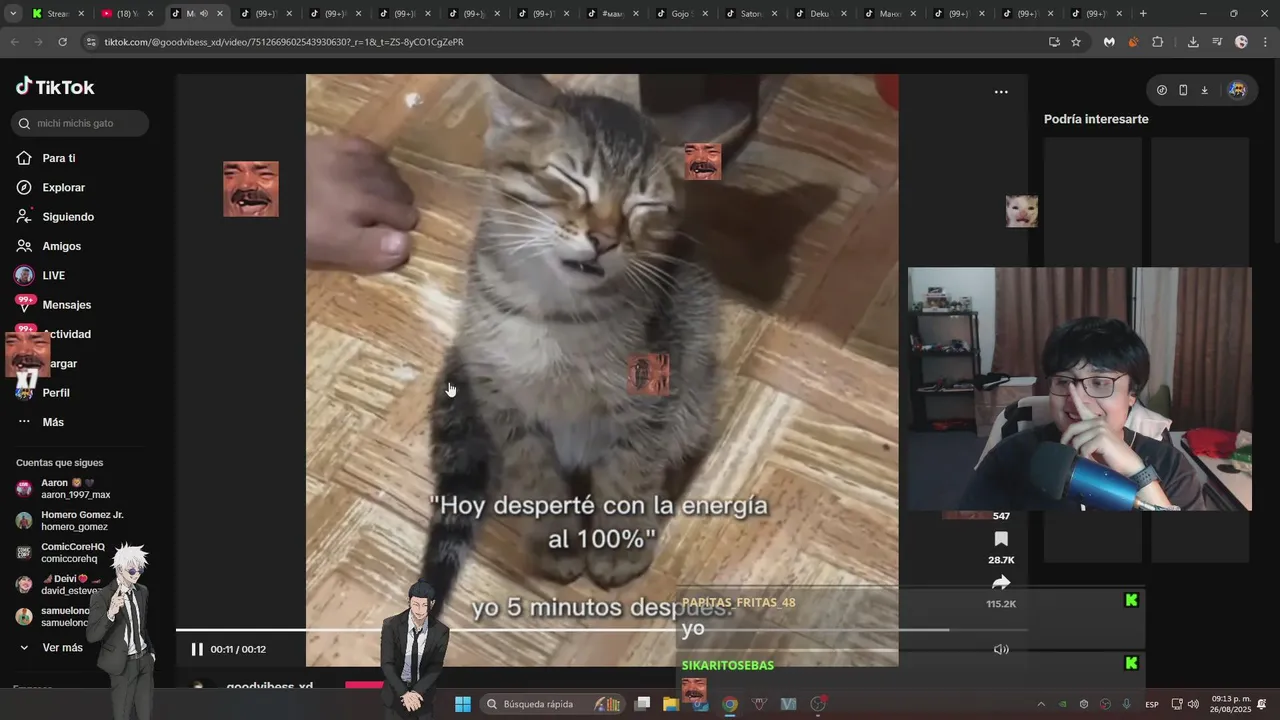
Task: Click the browser back arrow
Action: (x=14, y=42)
